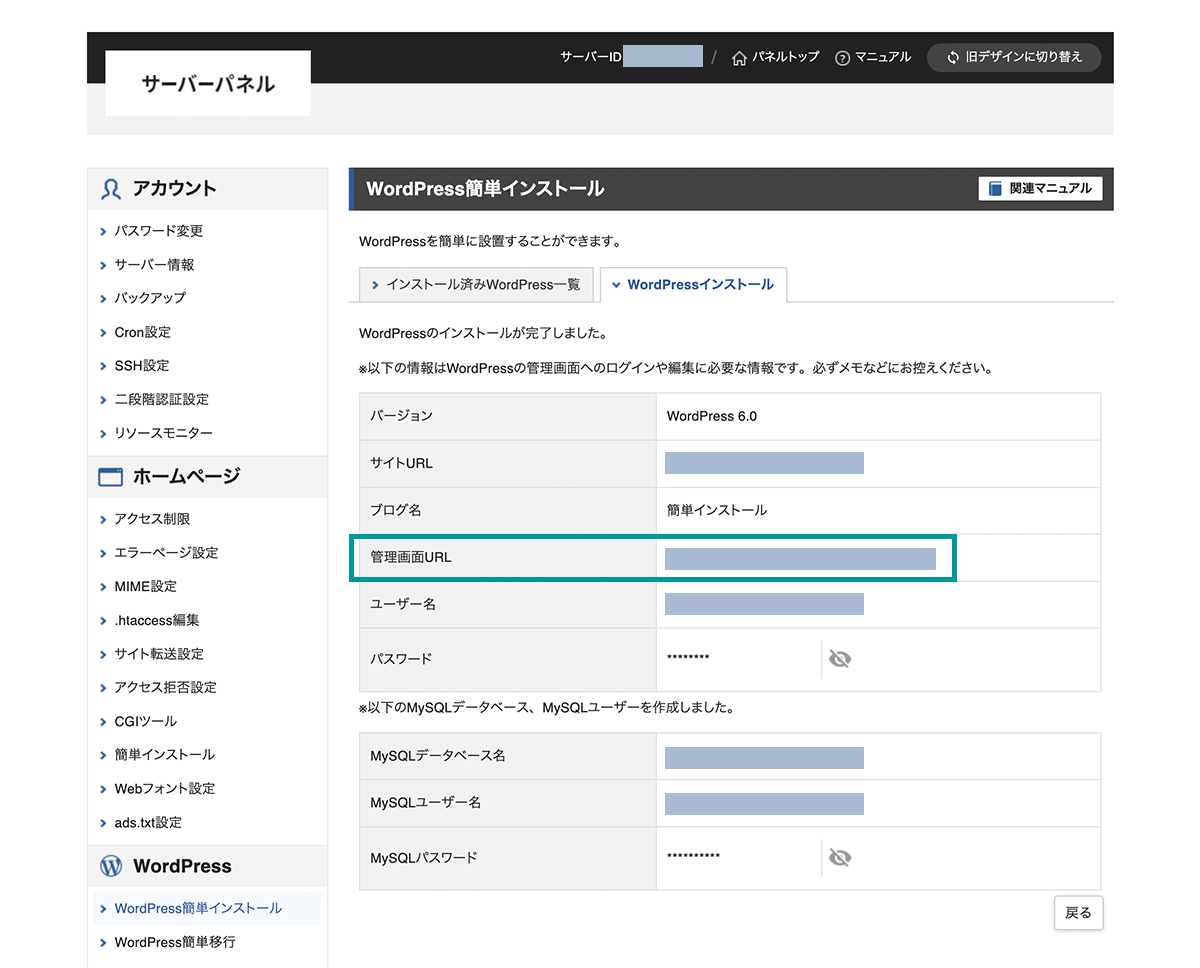Open サイト転送設定 in sidebar
1200x968 pixels.
159,654
